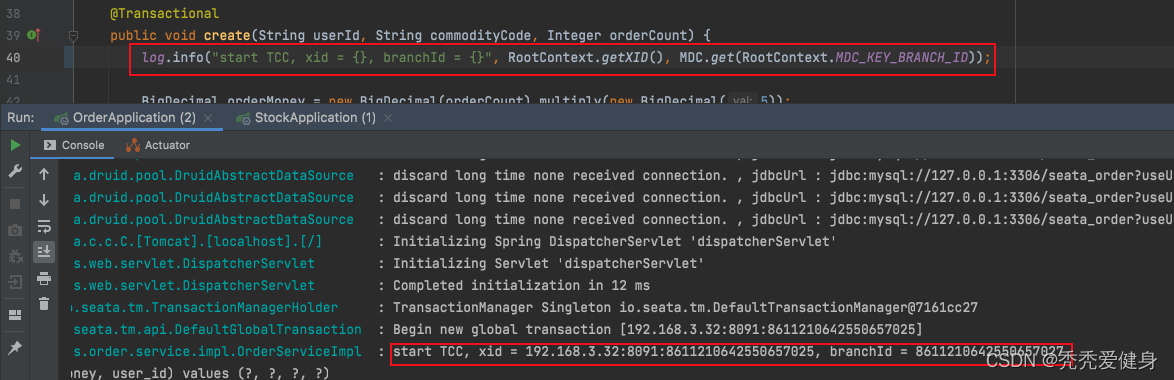Click the create method name

[227, 35]
